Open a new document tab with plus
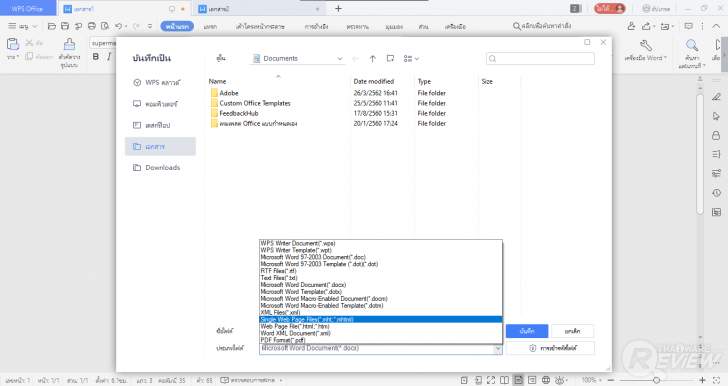Screen dimensions: 728x386 (x=338, y=8)
